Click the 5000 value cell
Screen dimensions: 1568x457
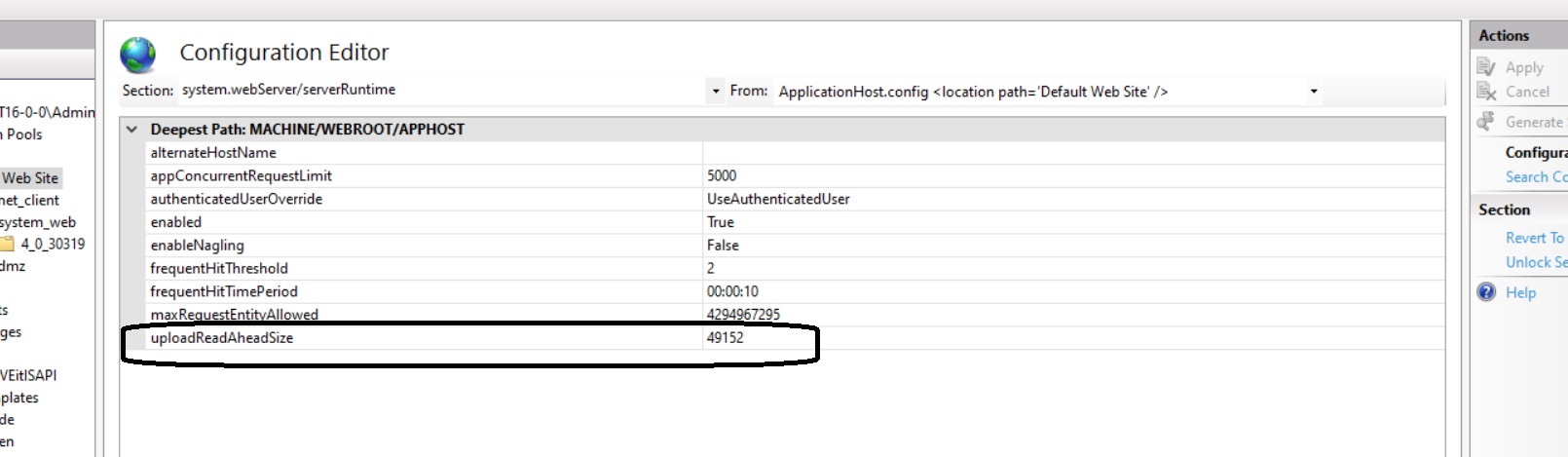coord(1073,175)
